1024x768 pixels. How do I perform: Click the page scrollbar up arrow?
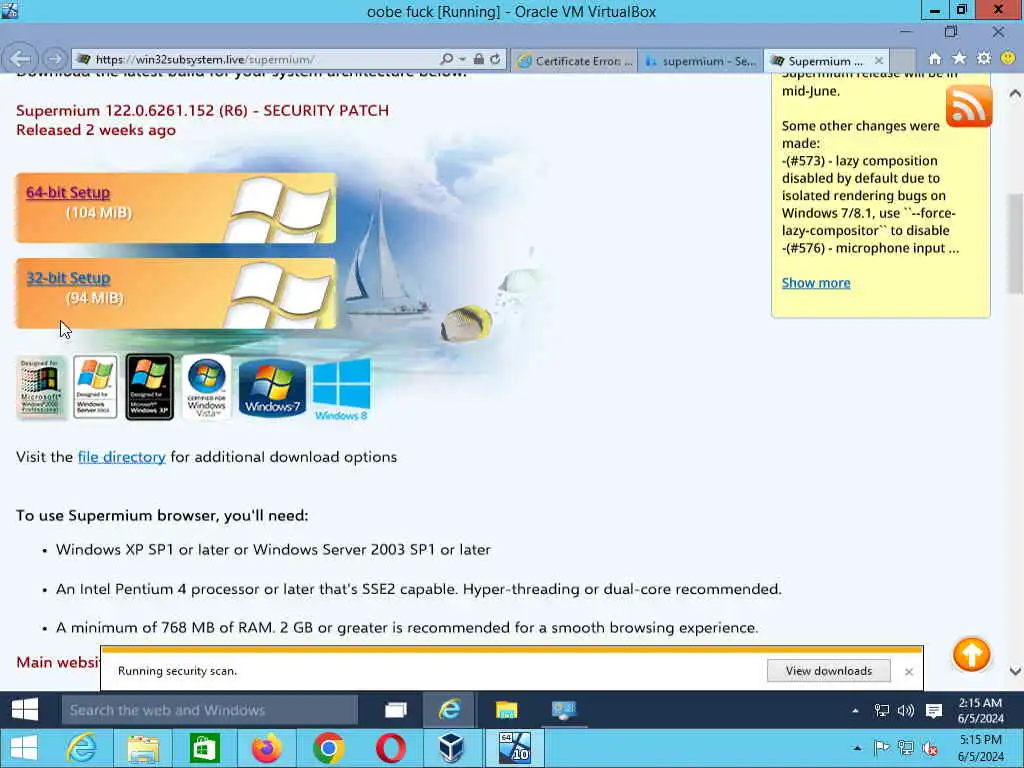coord(1015,93)
